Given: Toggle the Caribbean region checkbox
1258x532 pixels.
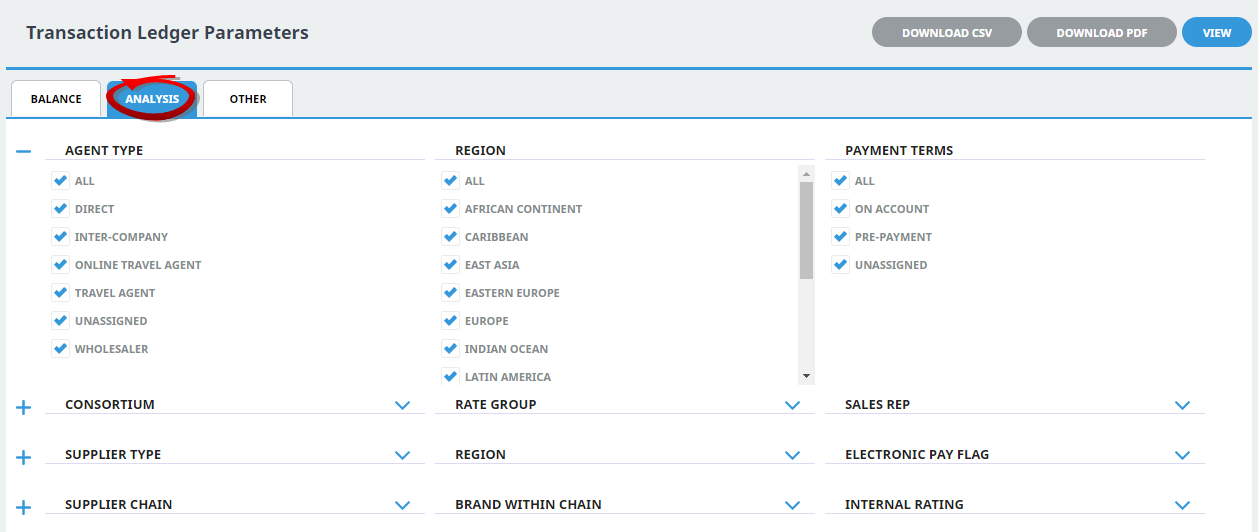Looking at the screenshot, I should (450, 237).
